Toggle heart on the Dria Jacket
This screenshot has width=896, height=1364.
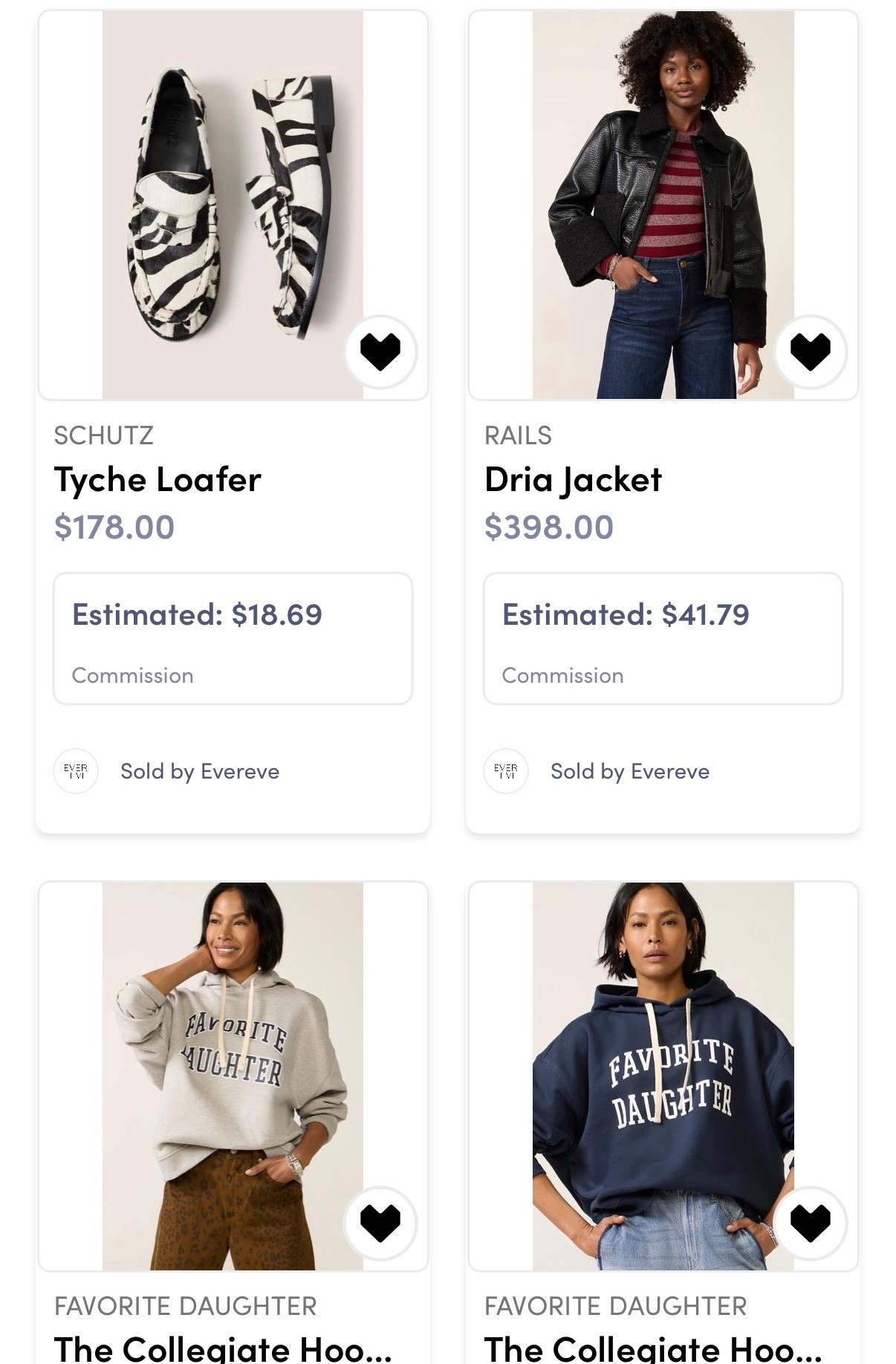pos(810,352)
